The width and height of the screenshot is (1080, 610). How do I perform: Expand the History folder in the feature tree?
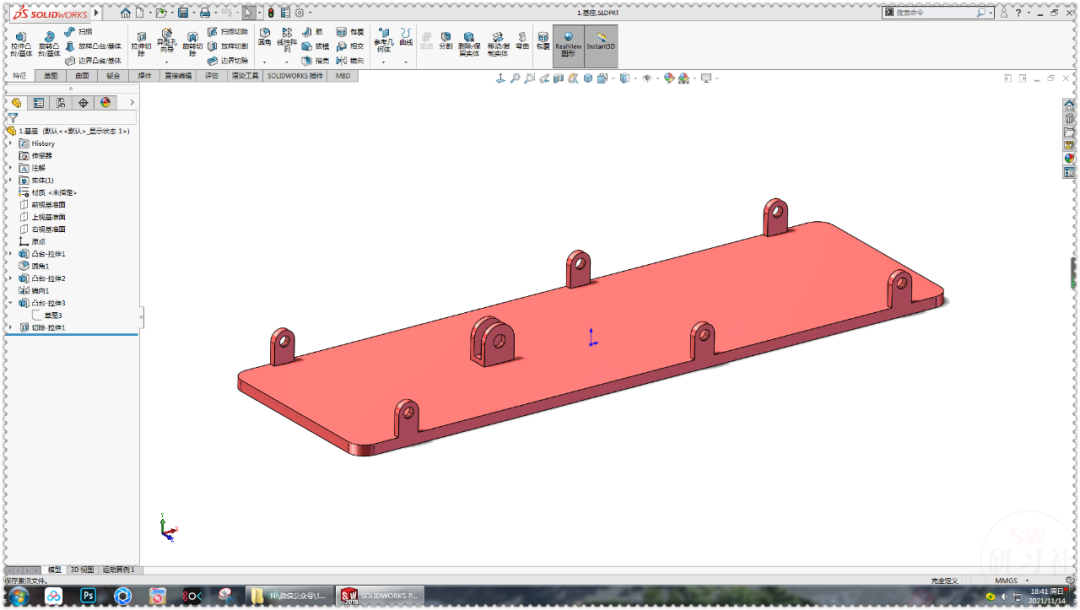(10, 144)
